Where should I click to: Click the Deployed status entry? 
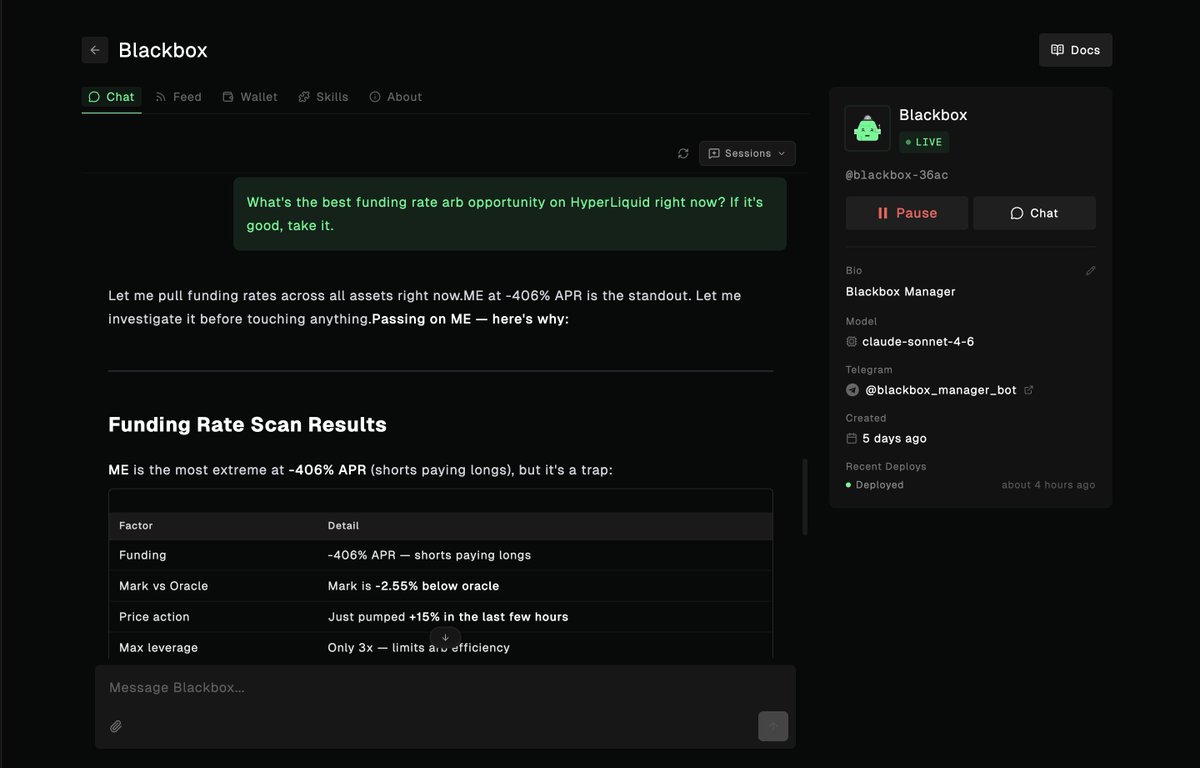coord(875,485)
